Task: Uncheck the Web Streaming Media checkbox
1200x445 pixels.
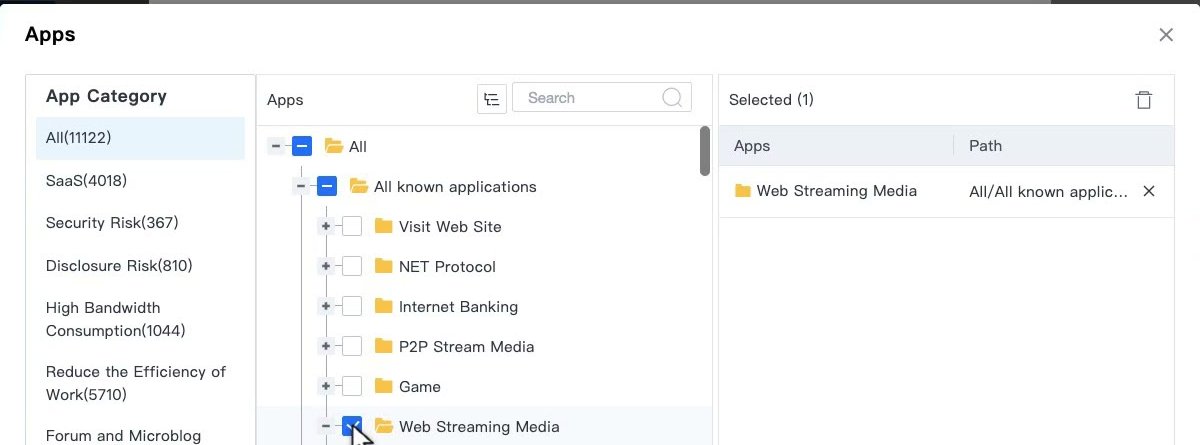Action: [x=352, y=426]
